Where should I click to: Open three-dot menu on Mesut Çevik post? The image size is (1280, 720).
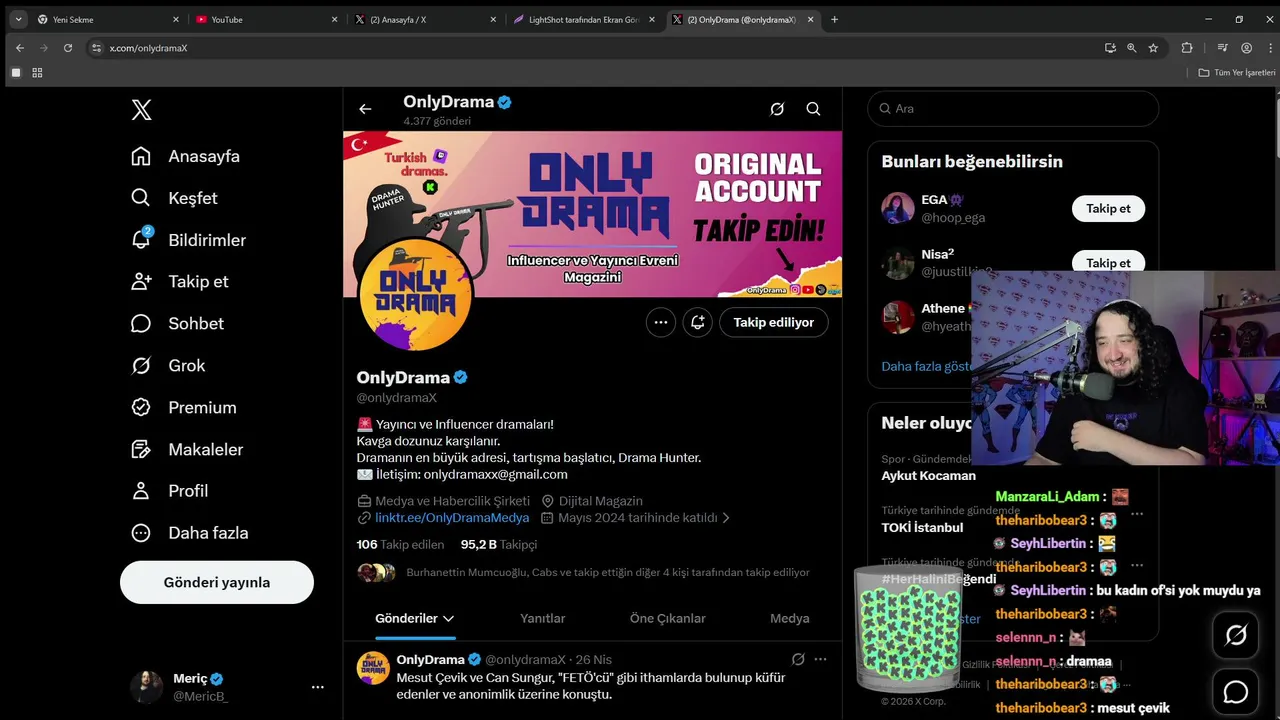click(x=820, y=659)
